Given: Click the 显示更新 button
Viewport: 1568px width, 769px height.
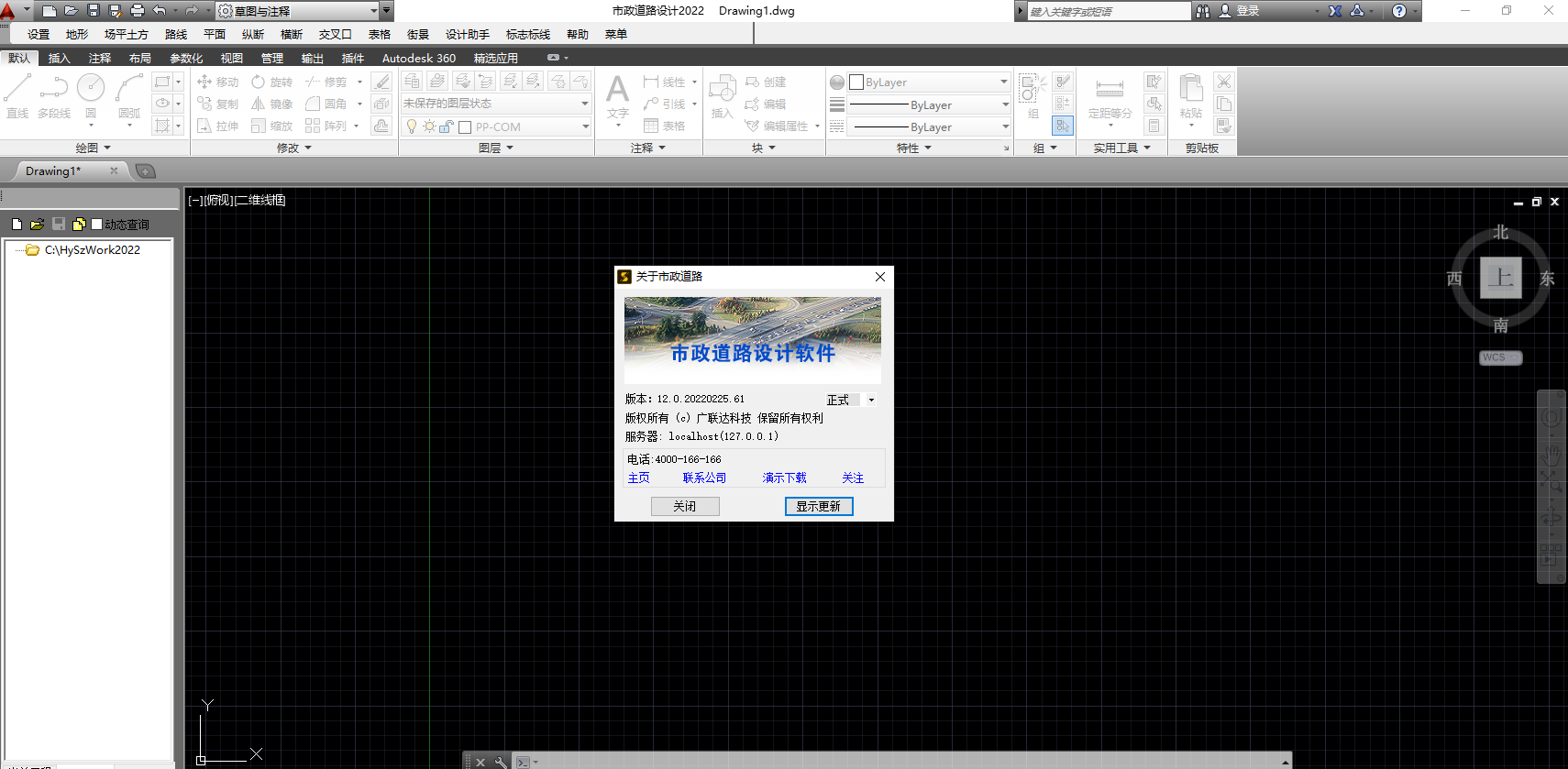Looking at the screenshot, I should point(818,507).
